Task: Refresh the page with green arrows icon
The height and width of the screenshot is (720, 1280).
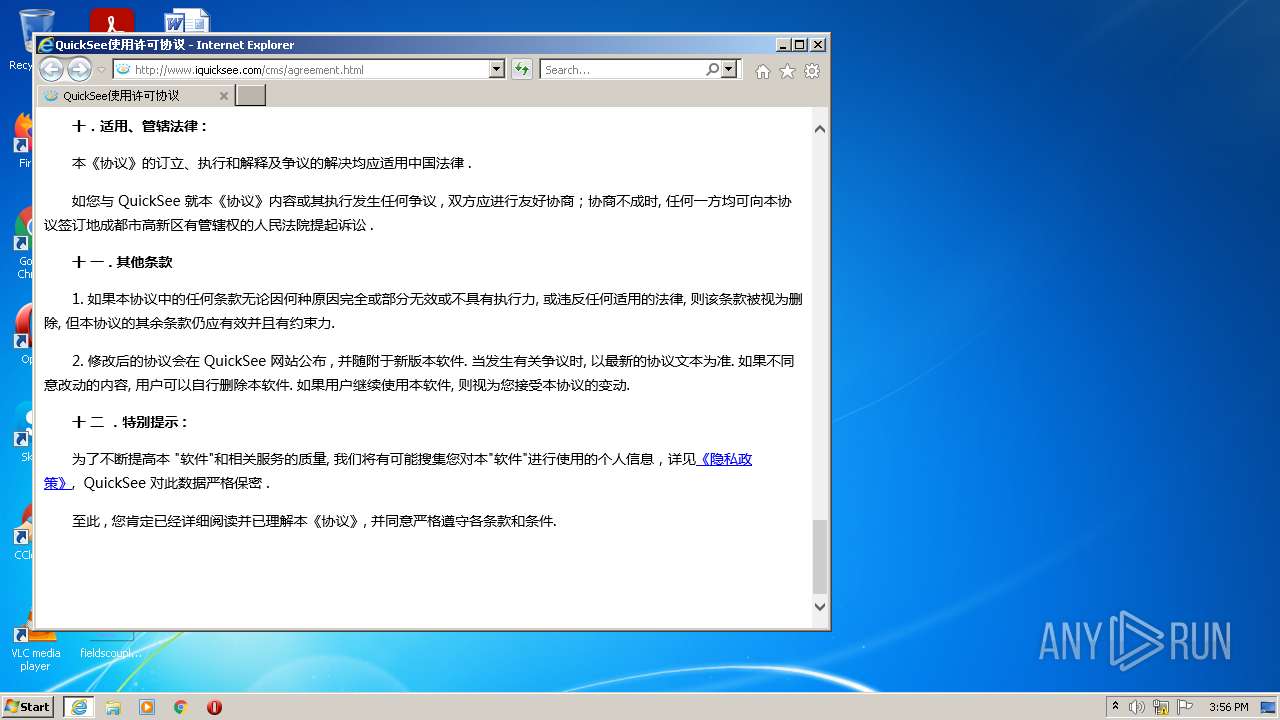Action: pyautogui.click(x=522, y=69)
